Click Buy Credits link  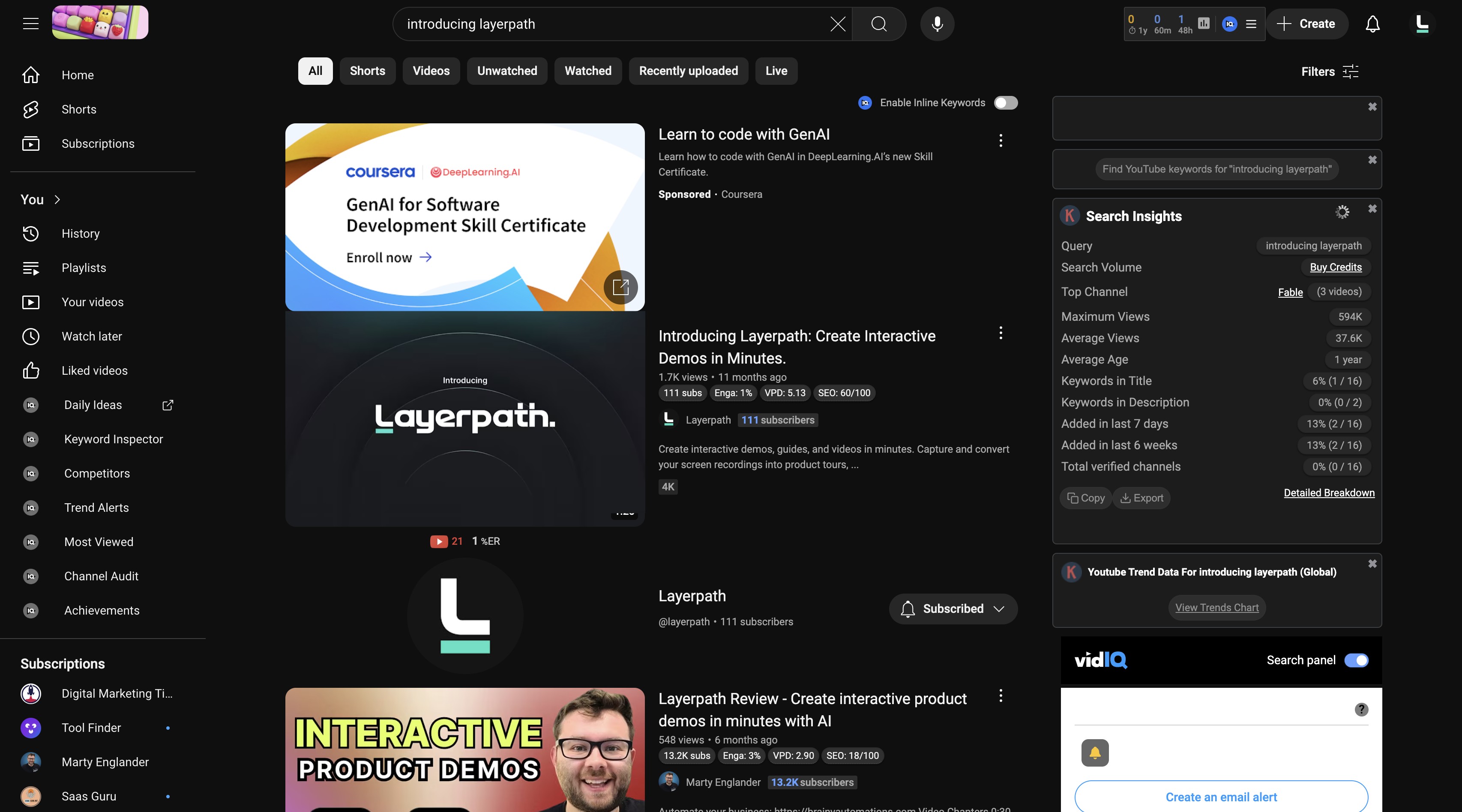(x=1336, y=267)
